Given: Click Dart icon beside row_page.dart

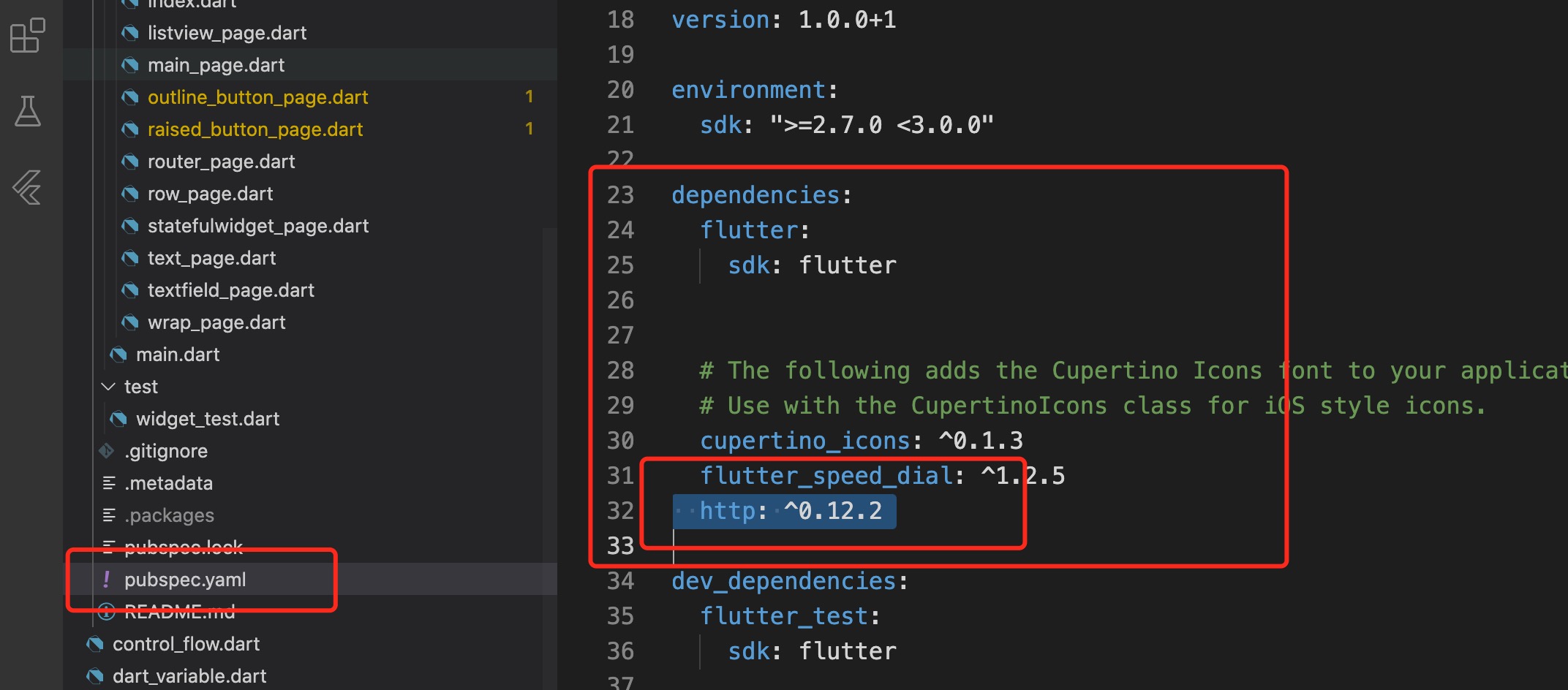Looking at the screenshot, I should click(x=130, y=194).
